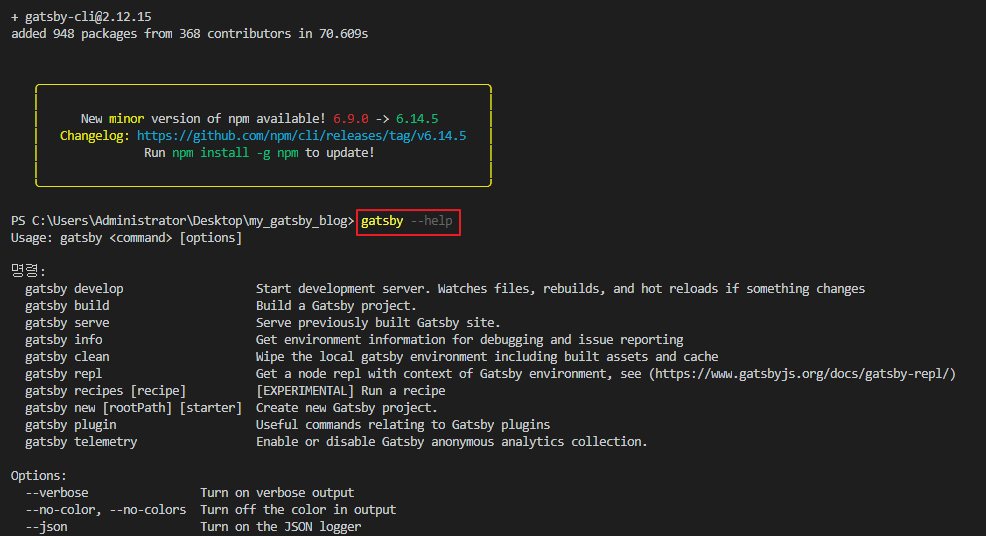Screen dimensions: 986x536
Task: Click the gatsbyjs.org gatsby-repl docs URL
Action: coord(802,374)
